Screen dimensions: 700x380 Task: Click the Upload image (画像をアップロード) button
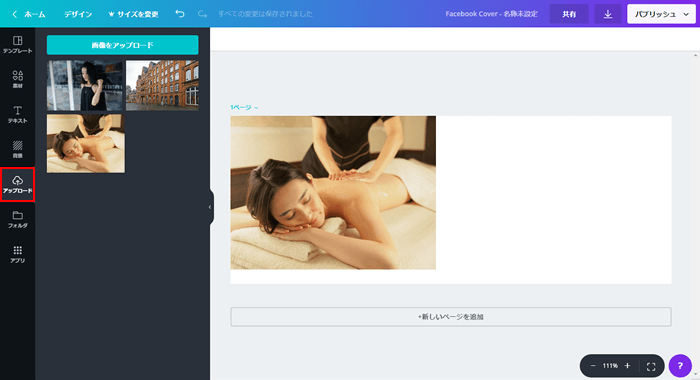[122, 45]
